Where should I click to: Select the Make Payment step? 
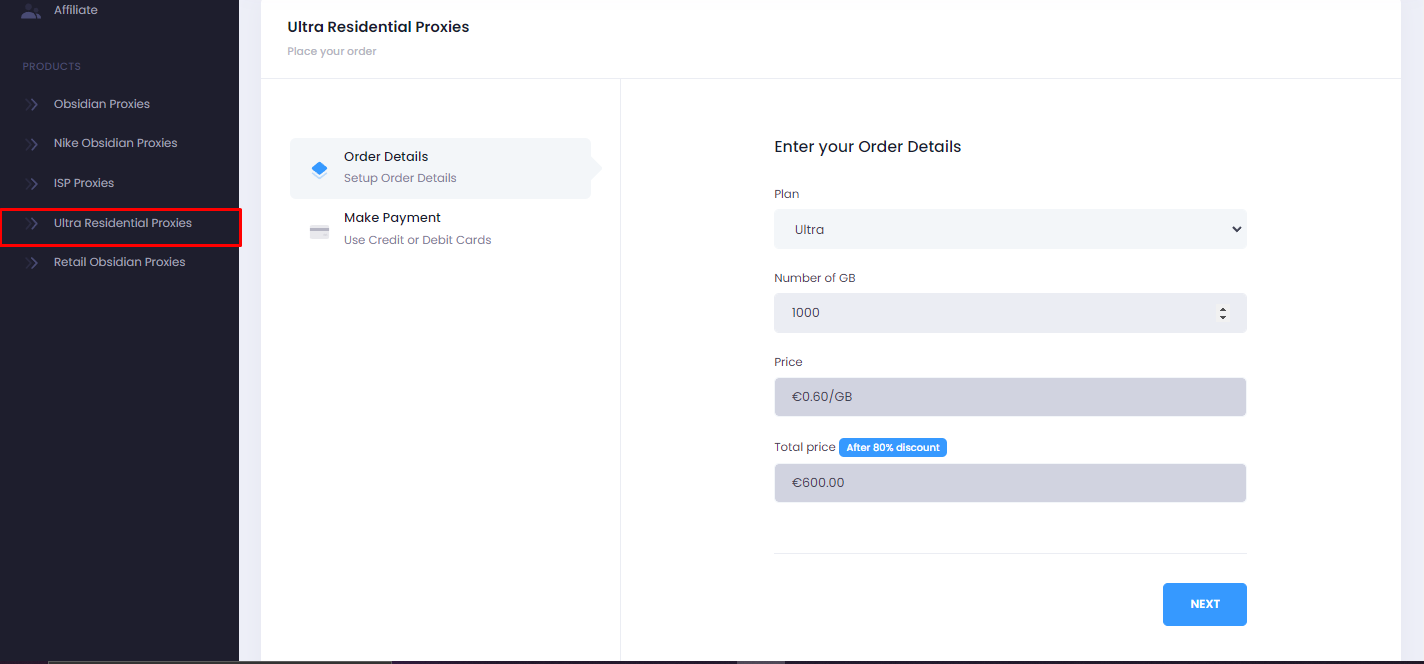point(440,229)
